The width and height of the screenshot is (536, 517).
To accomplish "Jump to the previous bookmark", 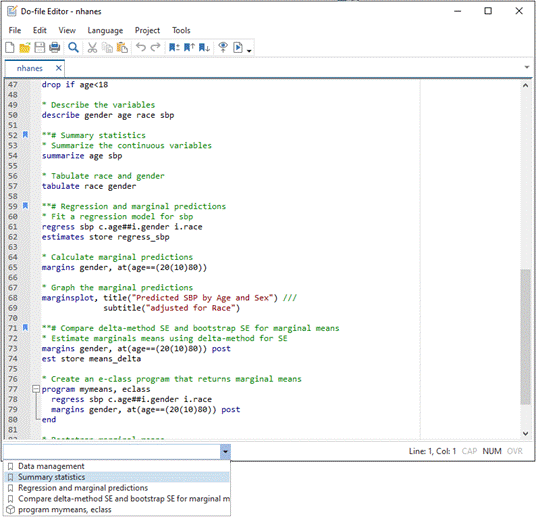I will coord(189,47).
